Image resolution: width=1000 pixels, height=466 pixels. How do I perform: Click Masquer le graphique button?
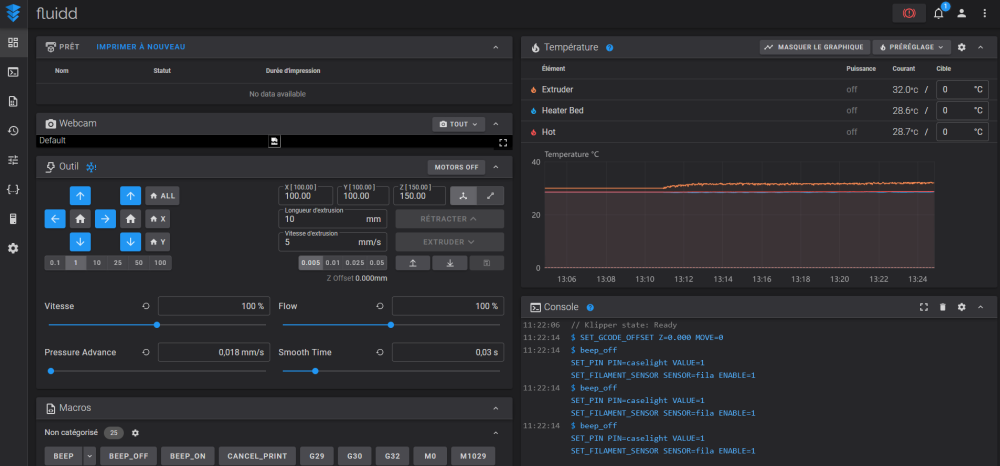(x=814, y=47)
